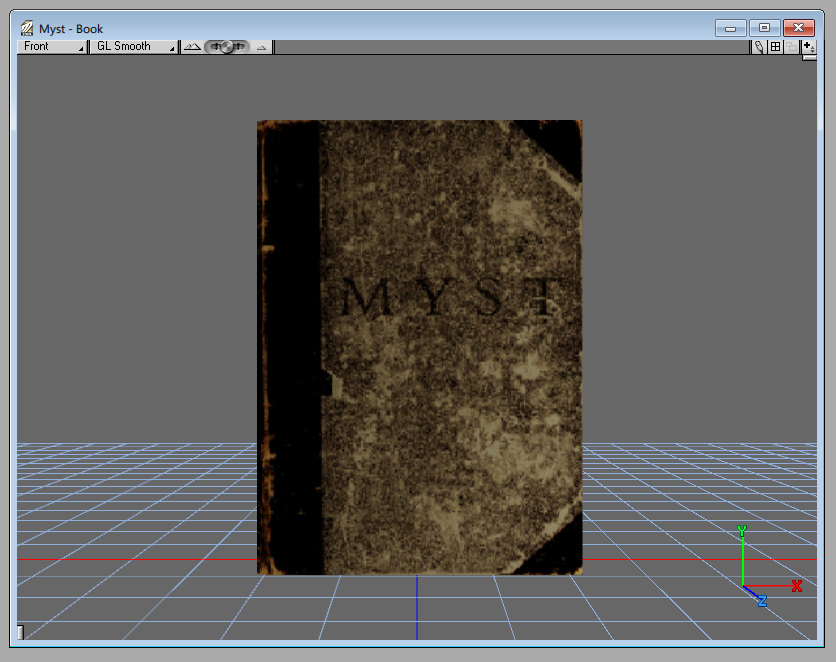This screenshot has height=662, width=836.
Task: Click the small tab handle below plus icon
Action: 809,58
